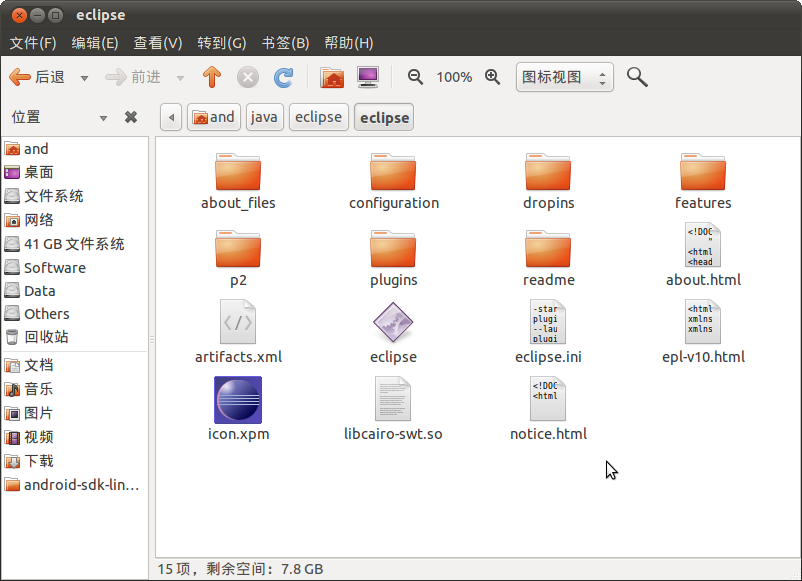
Task: Select the icon.xpm image thumbnail
Action: click(x=238, y=400)
